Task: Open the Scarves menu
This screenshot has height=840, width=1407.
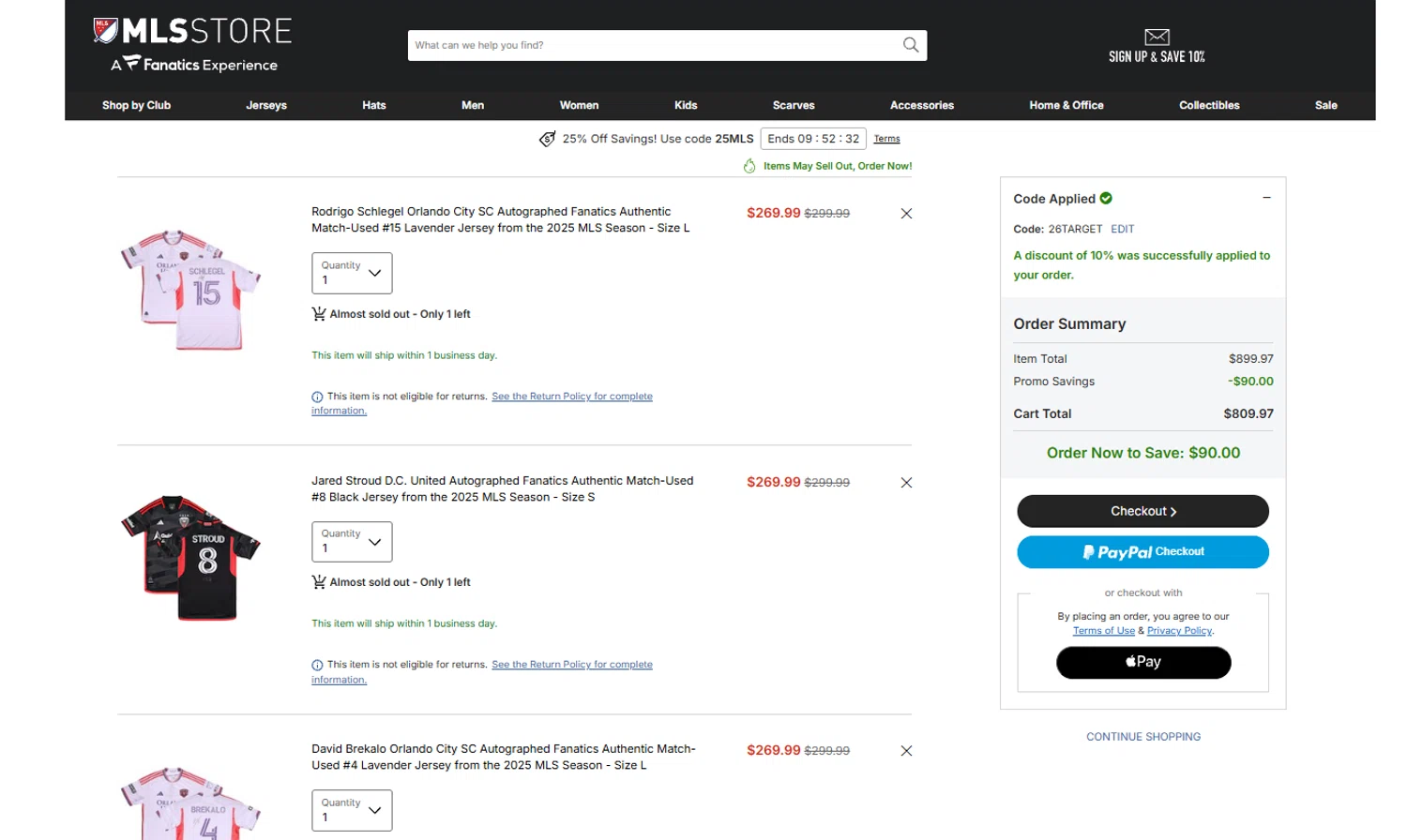Action: (794, 105)
